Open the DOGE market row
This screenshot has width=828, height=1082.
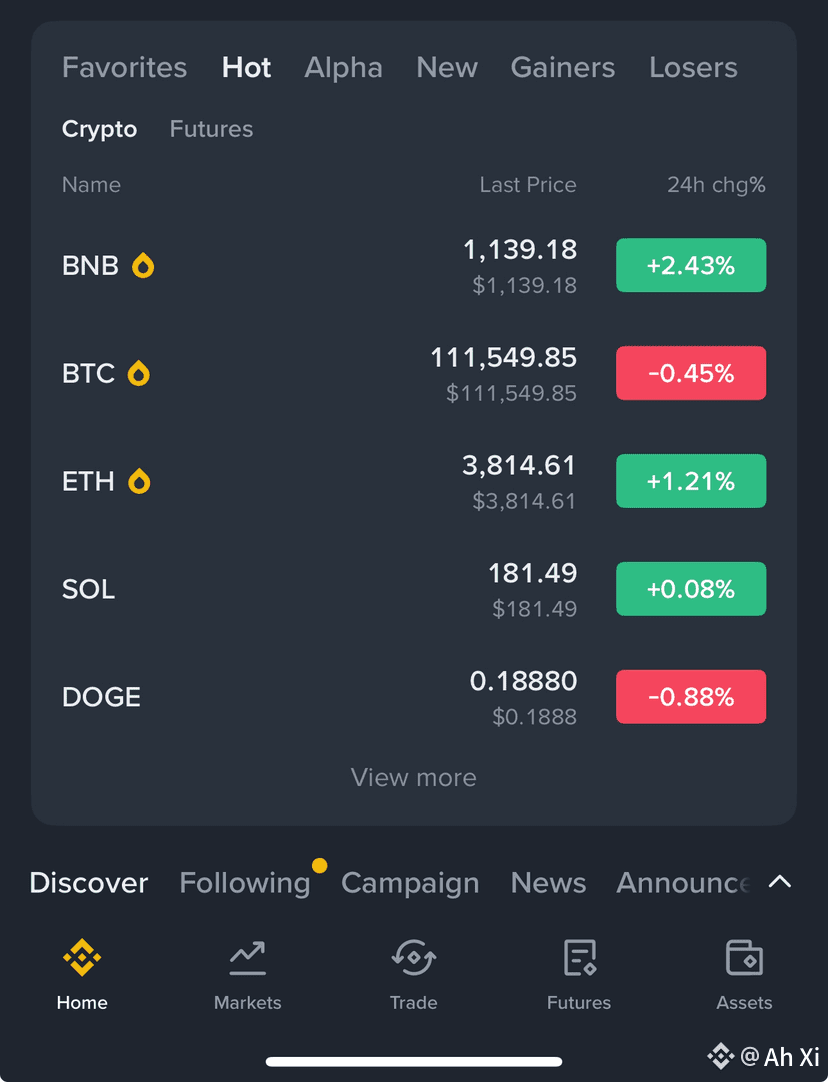tap(414, 697)
